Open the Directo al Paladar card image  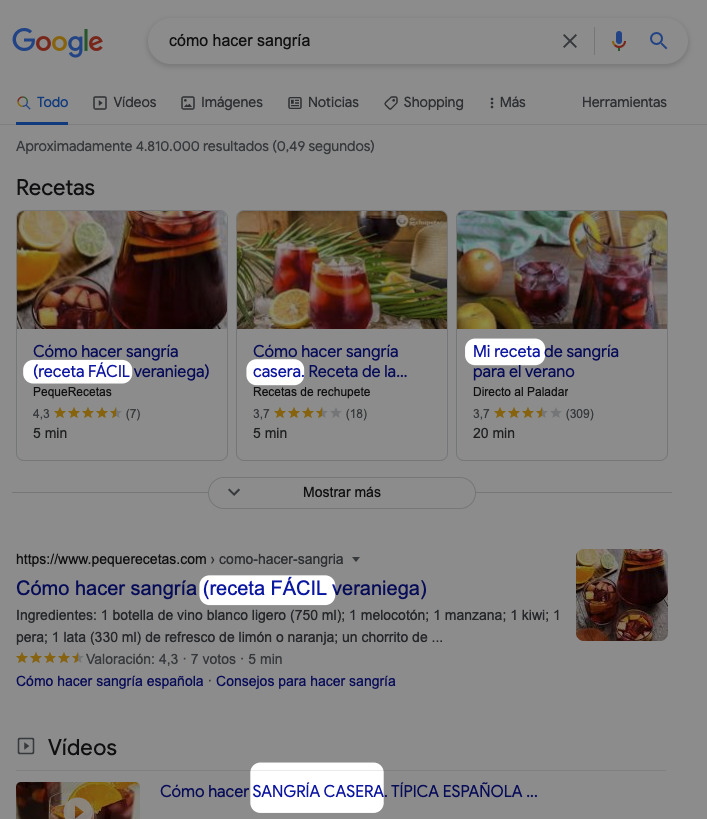point(562,270)
